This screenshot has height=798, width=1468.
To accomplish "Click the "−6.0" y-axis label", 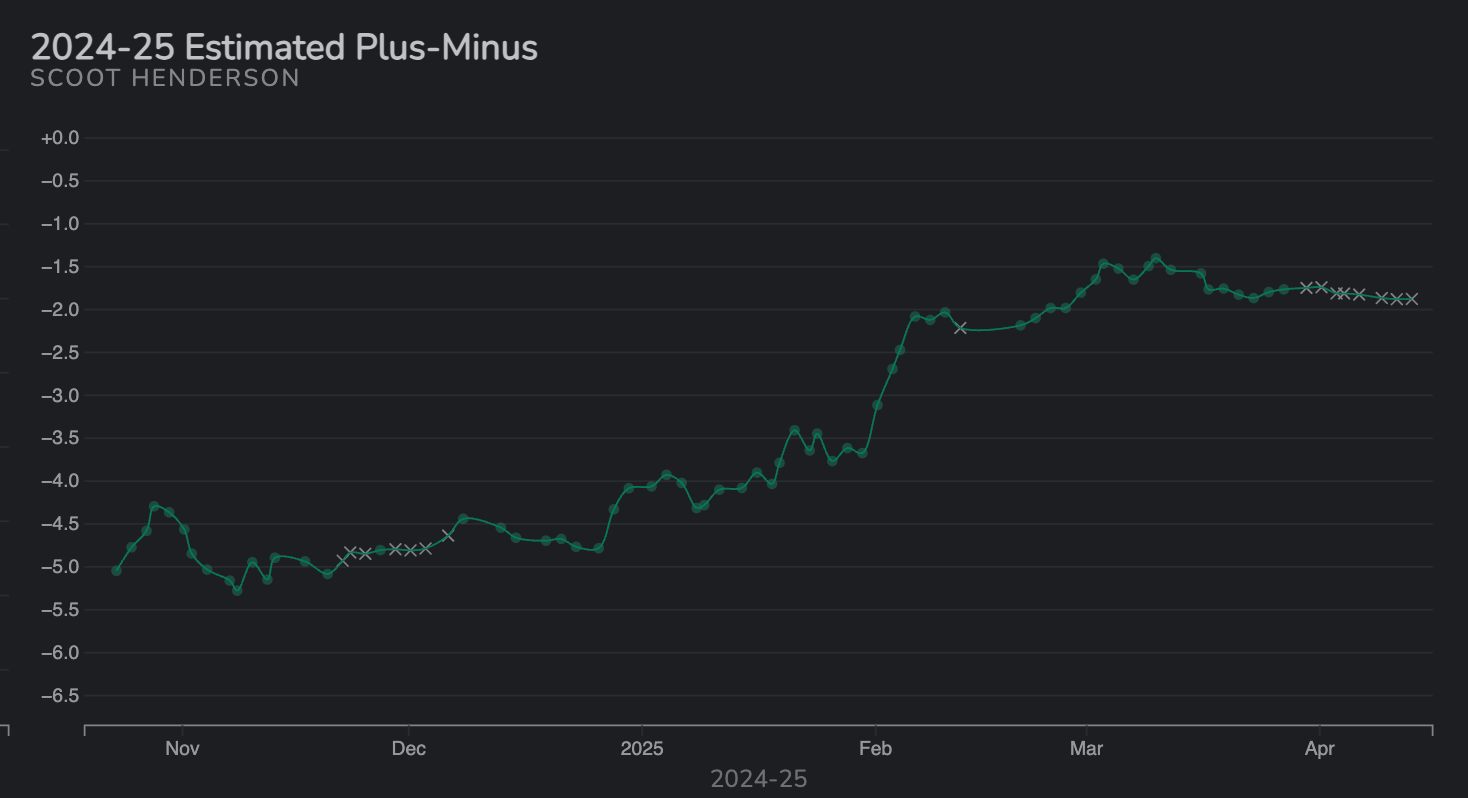I will click(59, 653).
